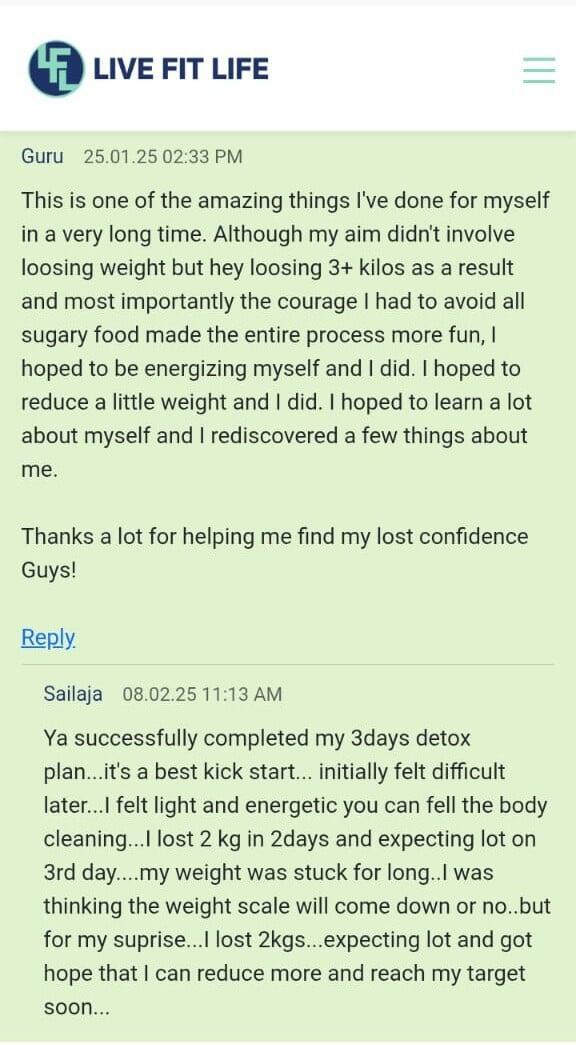The height and width of the screenshot is (1045, 576).
Task: Click Sailaja's reply about 3days detox plan
Action: point(297,873)
